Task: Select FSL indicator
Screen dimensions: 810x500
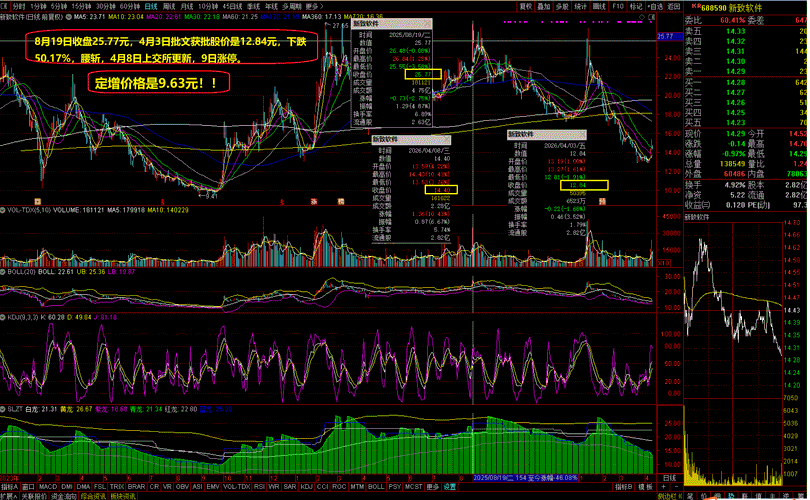Action: [100, 487]
